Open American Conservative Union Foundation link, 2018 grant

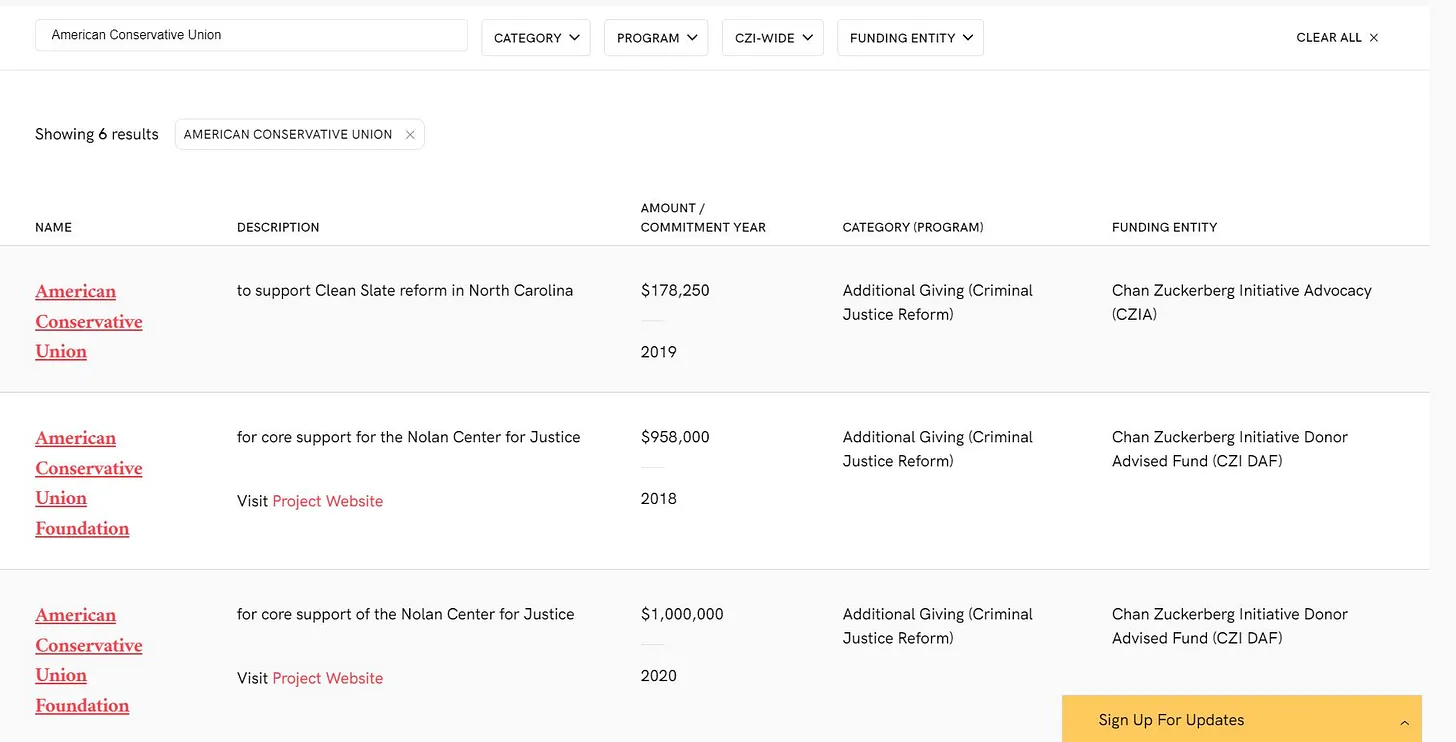point(89,483)
